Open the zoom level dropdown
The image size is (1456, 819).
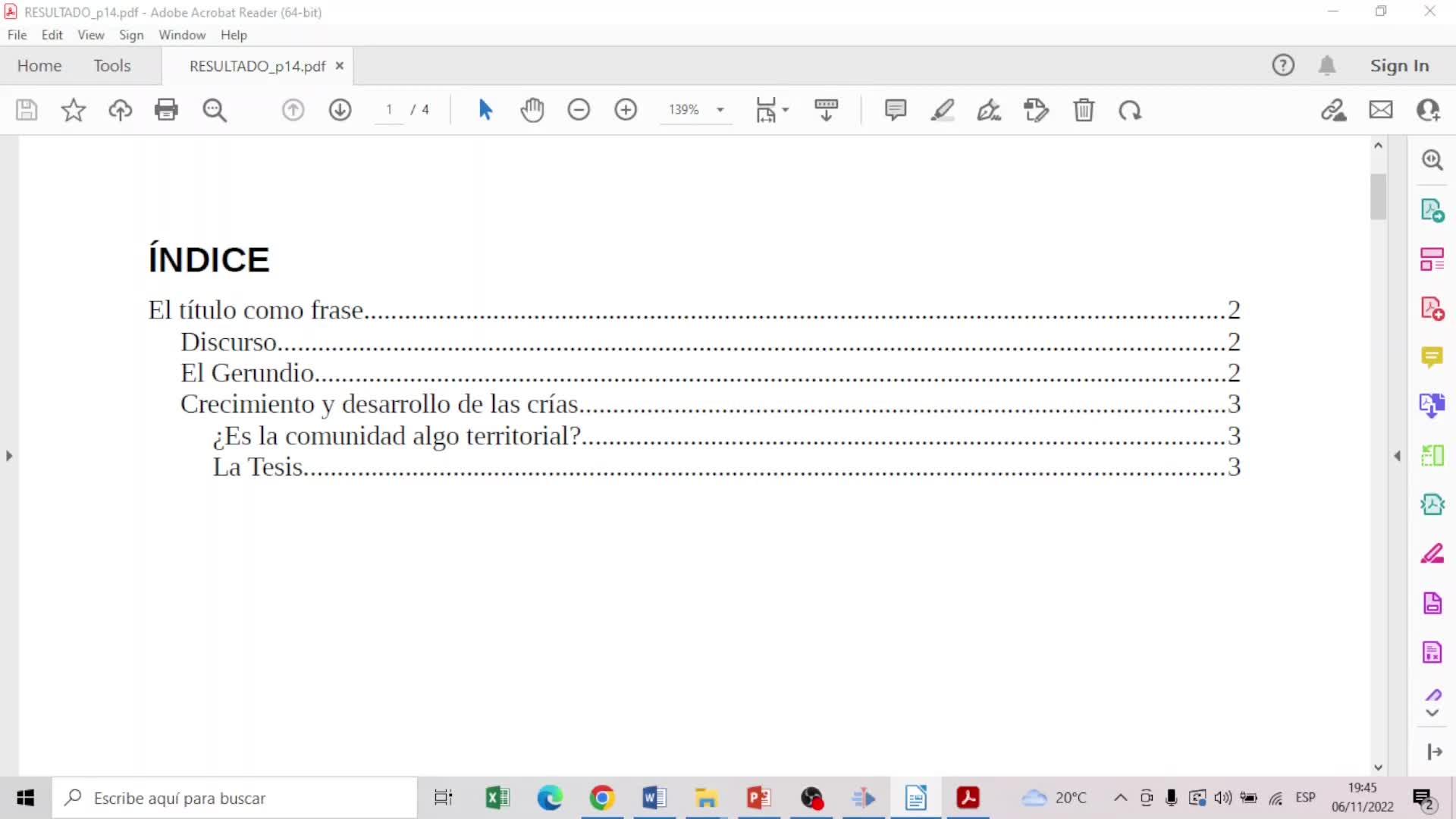[720, 110]
